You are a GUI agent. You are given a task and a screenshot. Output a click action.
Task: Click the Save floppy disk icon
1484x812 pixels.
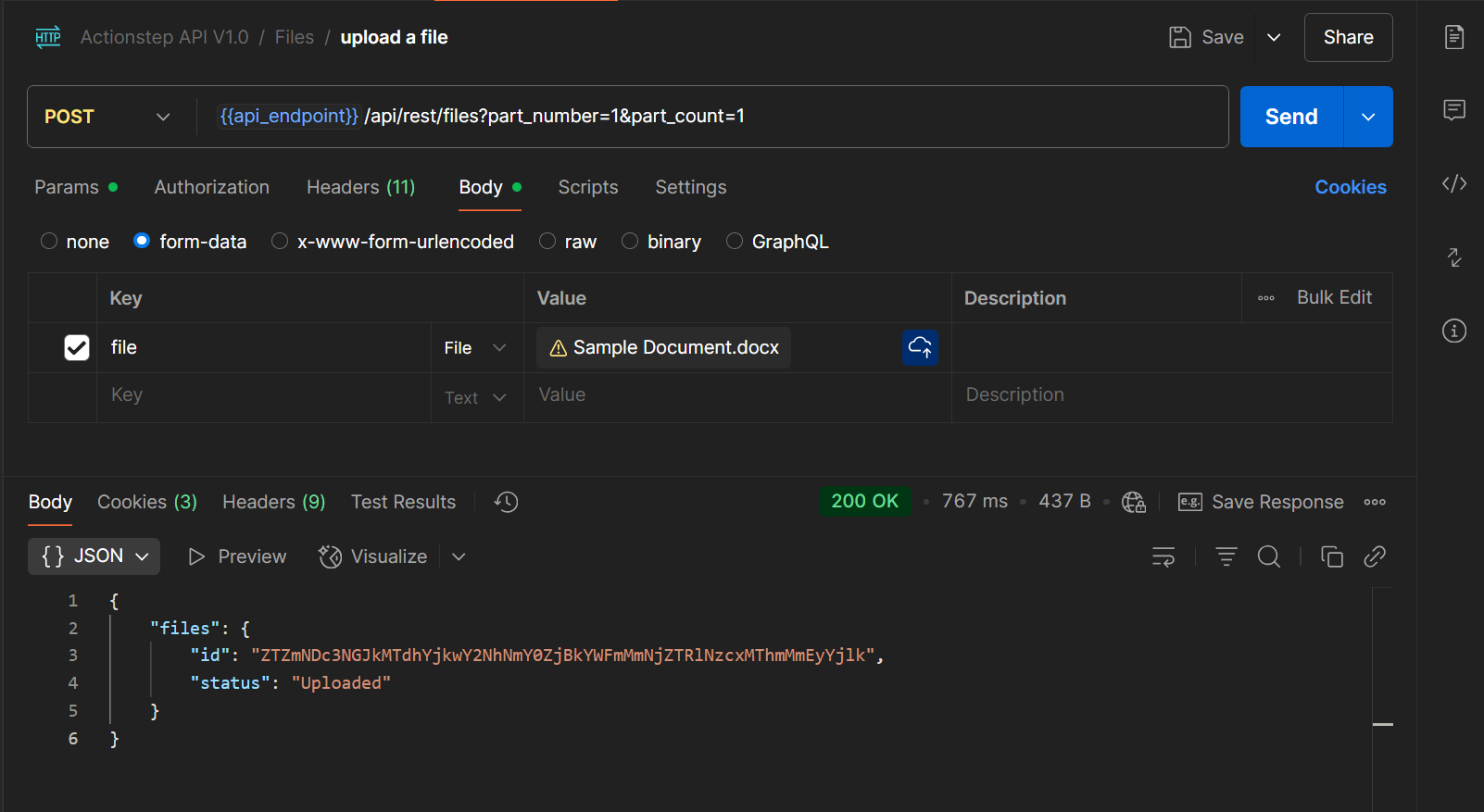point(1180,37)
